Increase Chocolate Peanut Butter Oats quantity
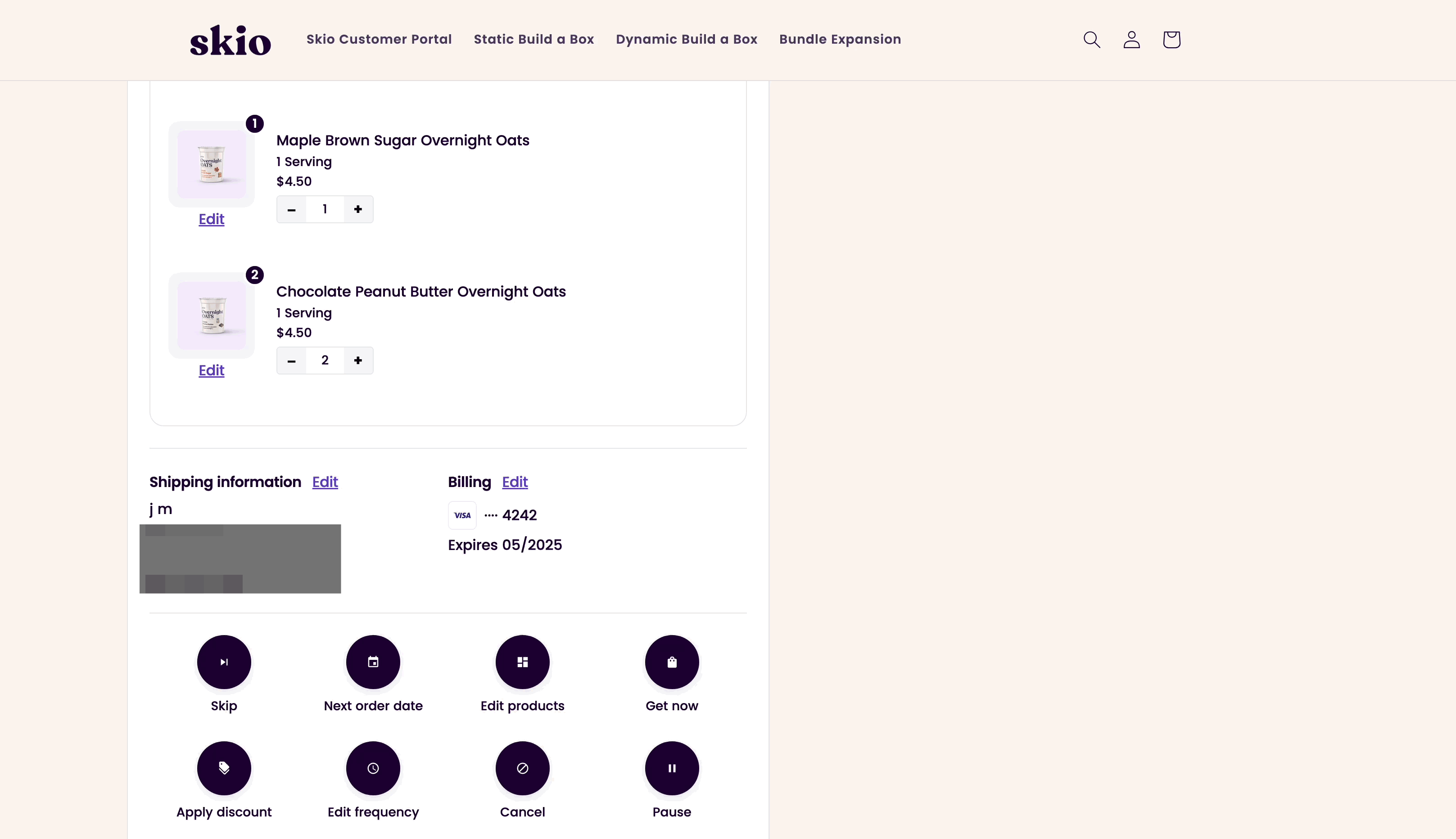The height and width of the screenshot is (839, 1456). [358, 361]
